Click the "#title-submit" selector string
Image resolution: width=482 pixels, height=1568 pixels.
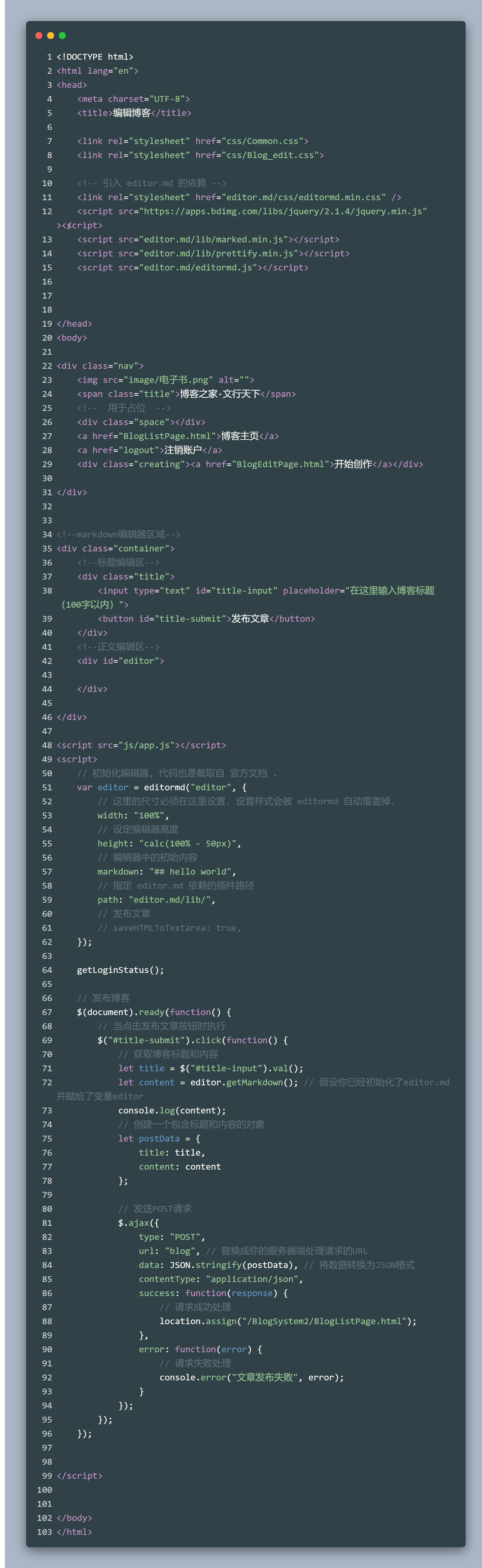pyautogui.click(x=146, y=1040)
